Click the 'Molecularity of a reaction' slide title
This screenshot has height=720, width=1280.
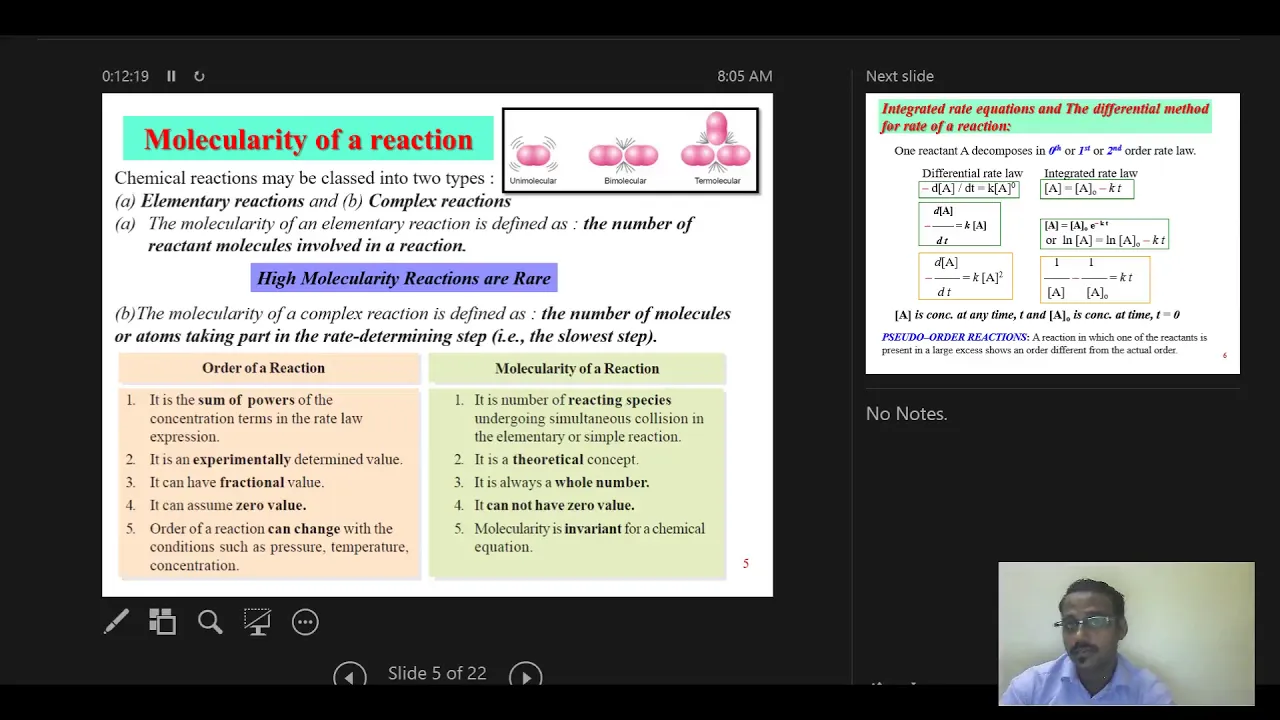tap(308, 139)
